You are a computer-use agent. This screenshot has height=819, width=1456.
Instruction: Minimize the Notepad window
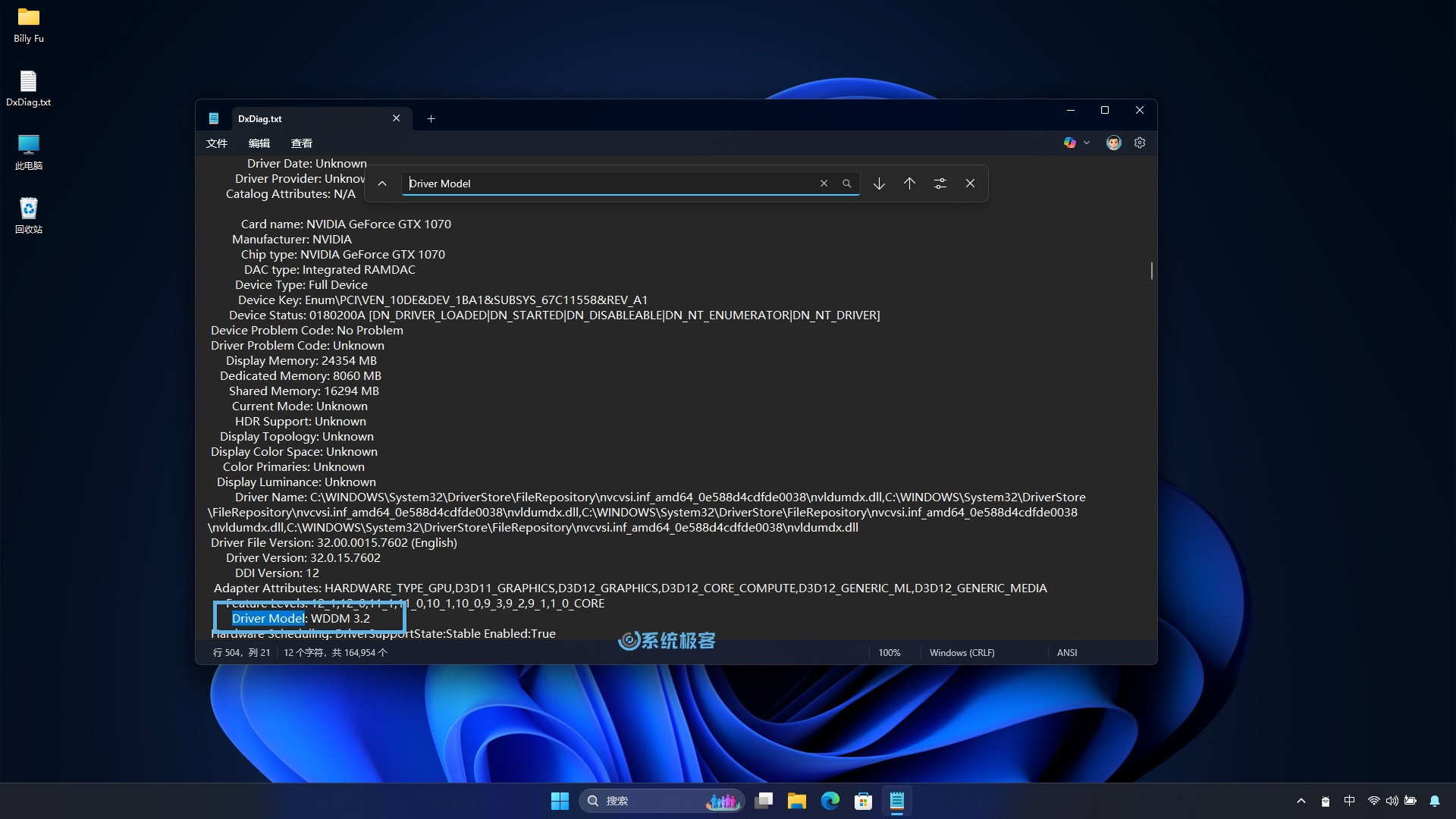point(1071,111)
